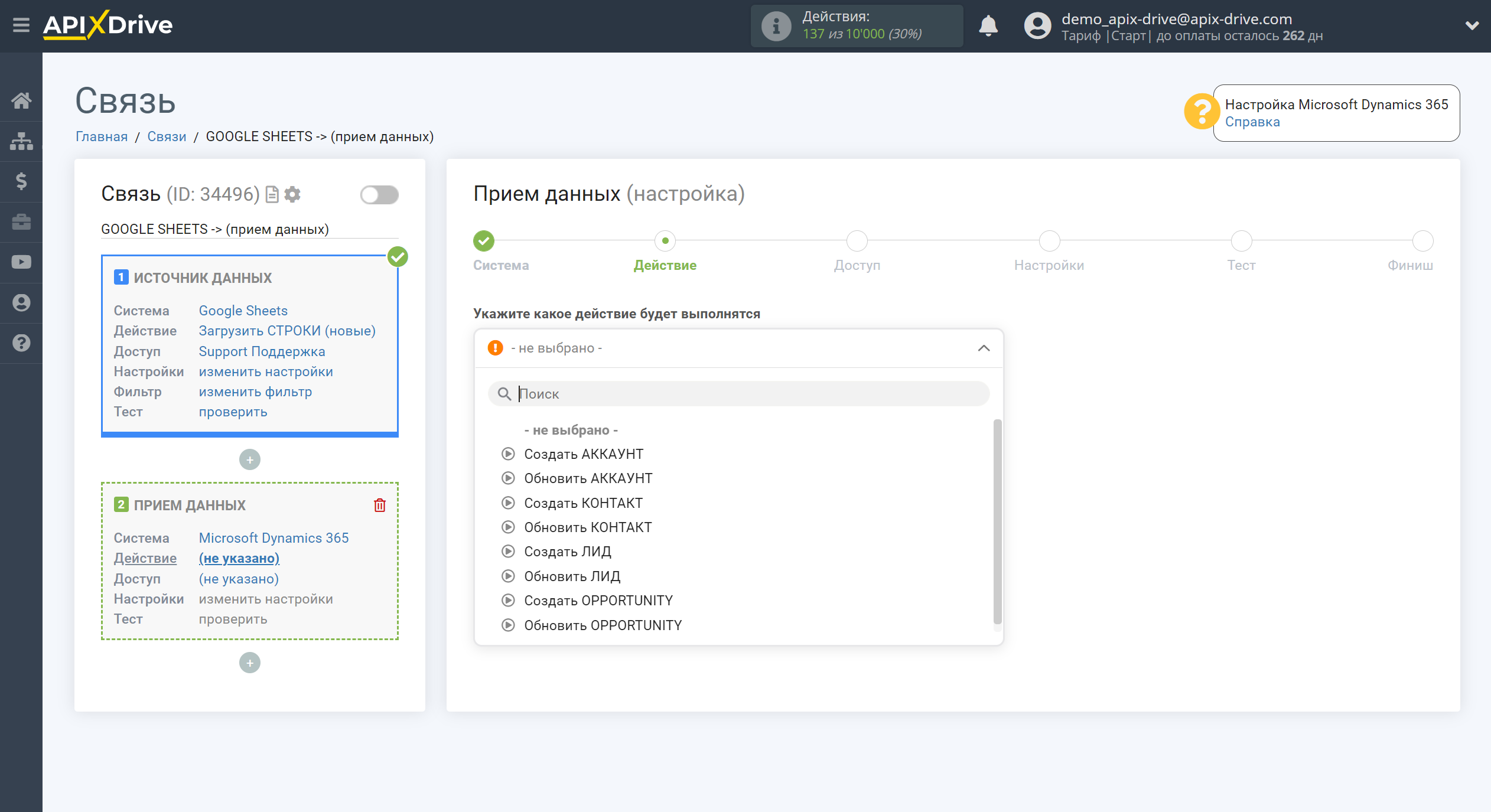Choose Создать АККАУНТ
1491x812 pixels.
[584, 454]
